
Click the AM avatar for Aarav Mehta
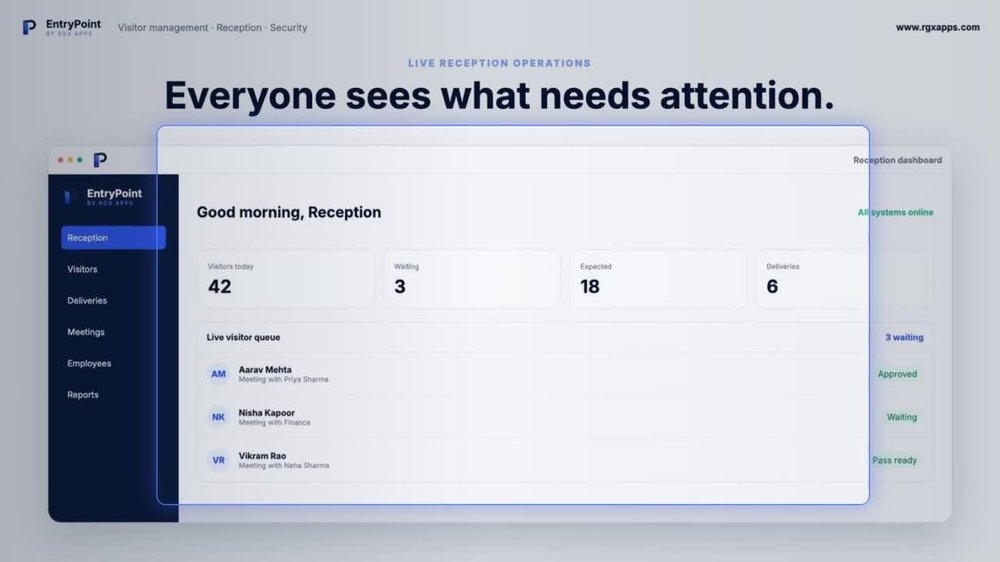tap(218, 374)
